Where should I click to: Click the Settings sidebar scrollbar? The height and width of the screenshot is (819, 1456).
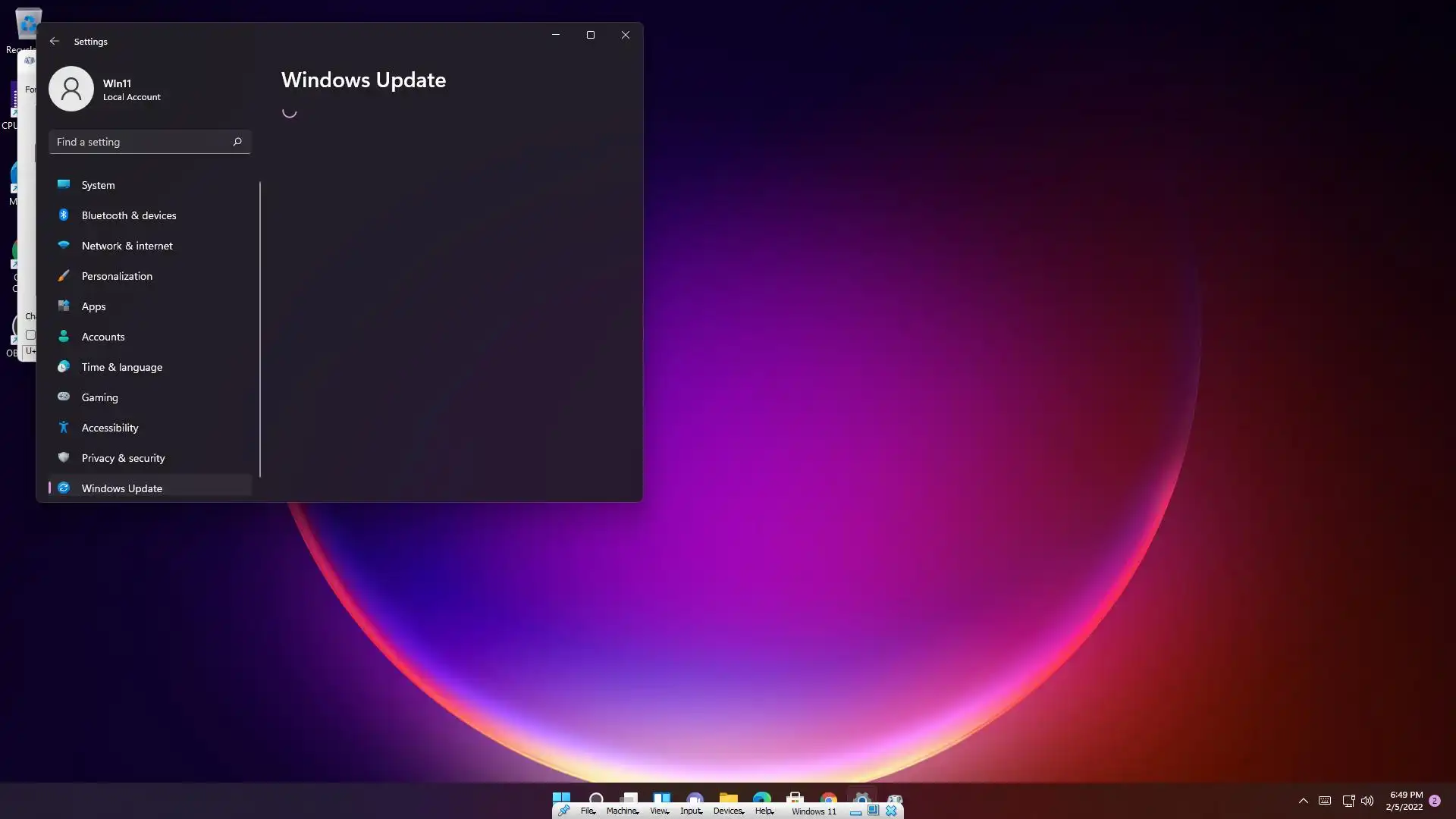[x=260, y=329]
